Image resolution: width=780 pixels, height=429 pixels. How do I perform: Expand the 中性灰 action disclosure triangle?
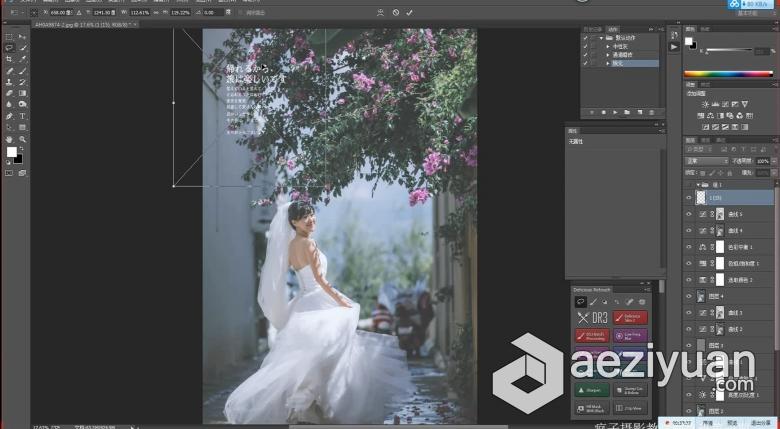(x=607, y=46)
